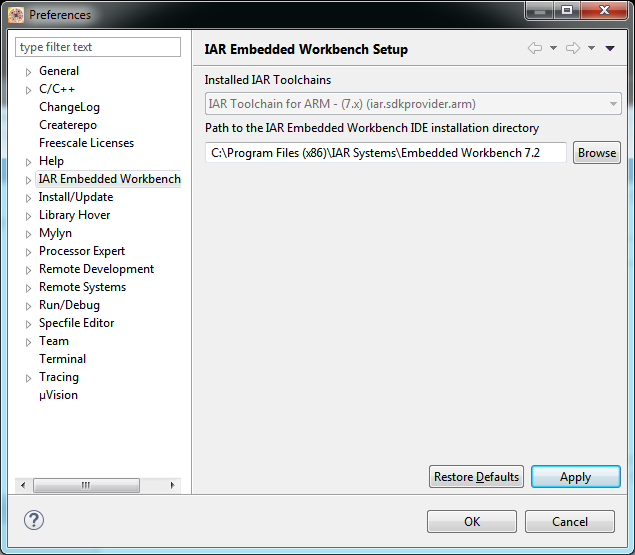Expand the IAR Embedded Workbench node
Image resolution: width=635 pixels, height=555 pixels.
[28, 180]
